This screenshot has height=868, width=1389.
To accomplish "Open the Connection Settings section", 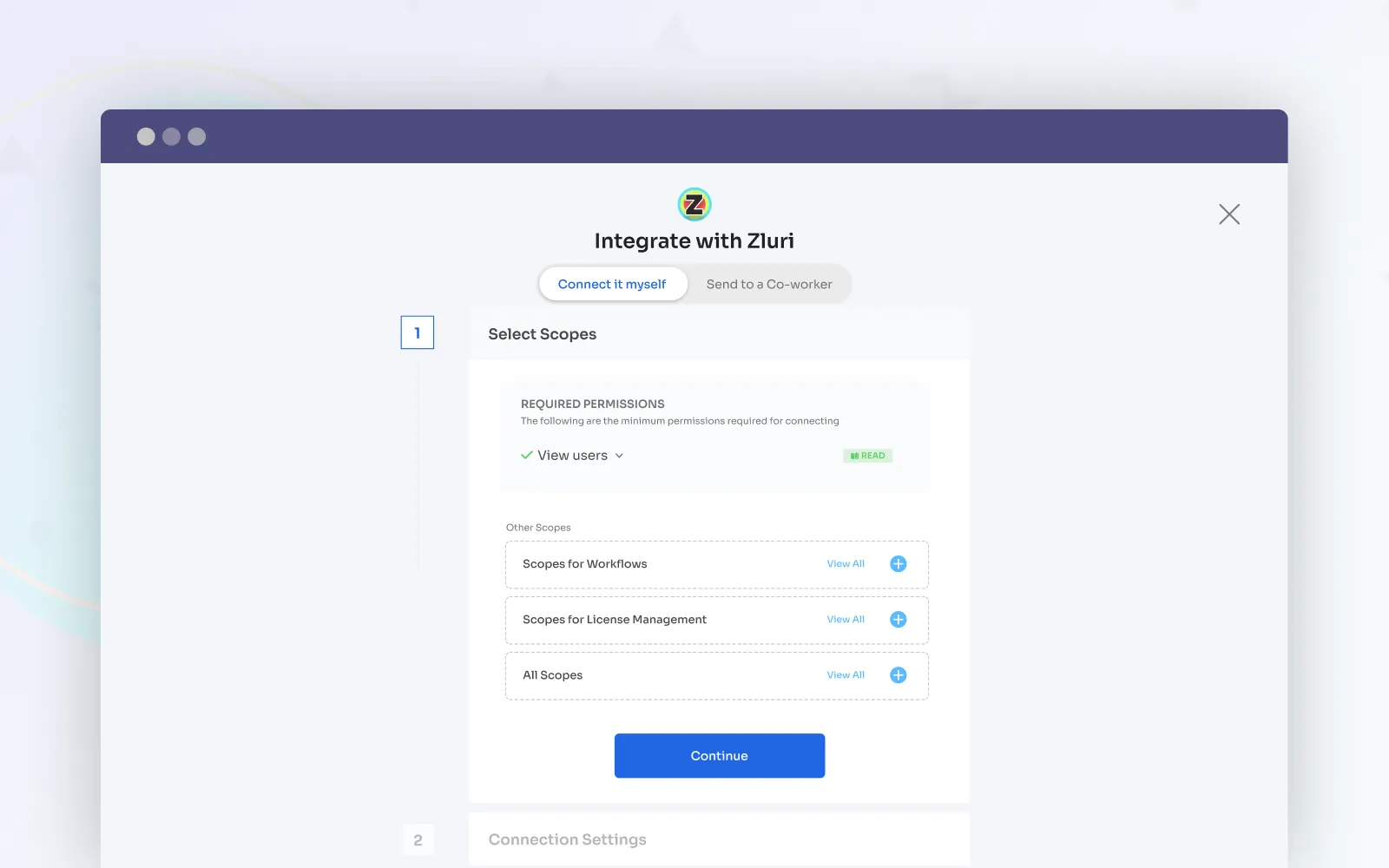I will point(719,839).
